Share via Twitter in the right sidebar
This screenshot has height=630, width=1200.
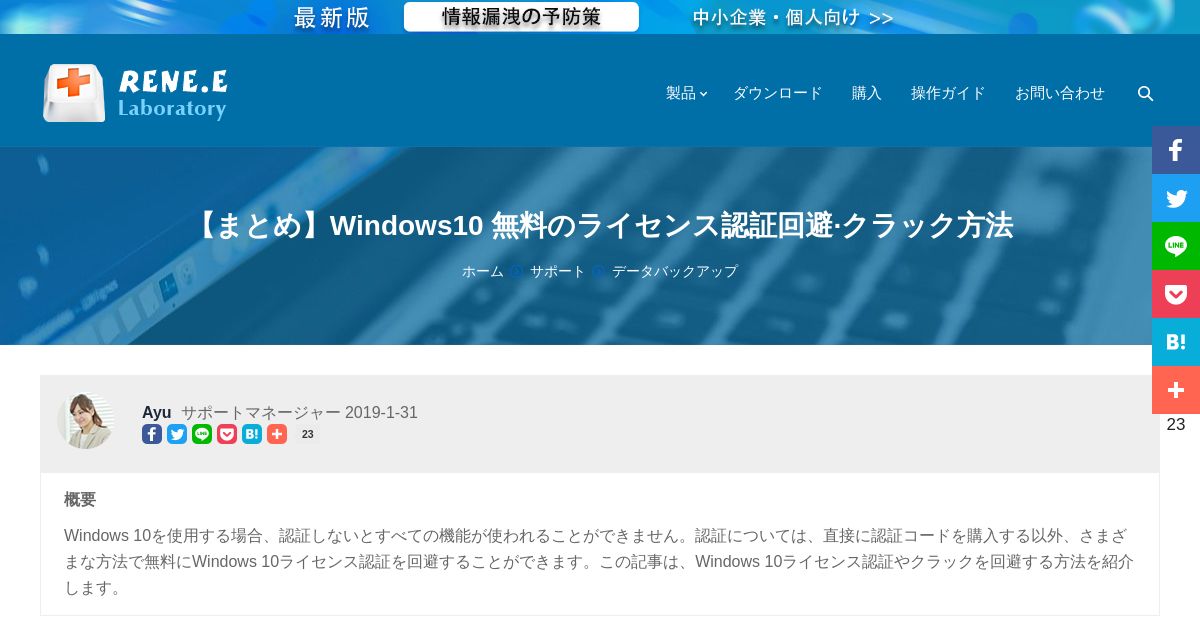(1176, 198)
